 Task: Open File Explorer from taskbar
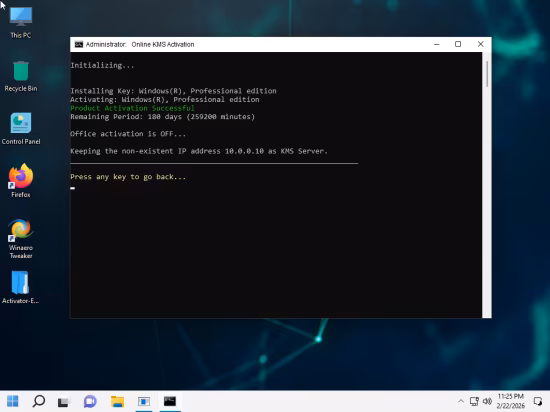tap(117, 401)
